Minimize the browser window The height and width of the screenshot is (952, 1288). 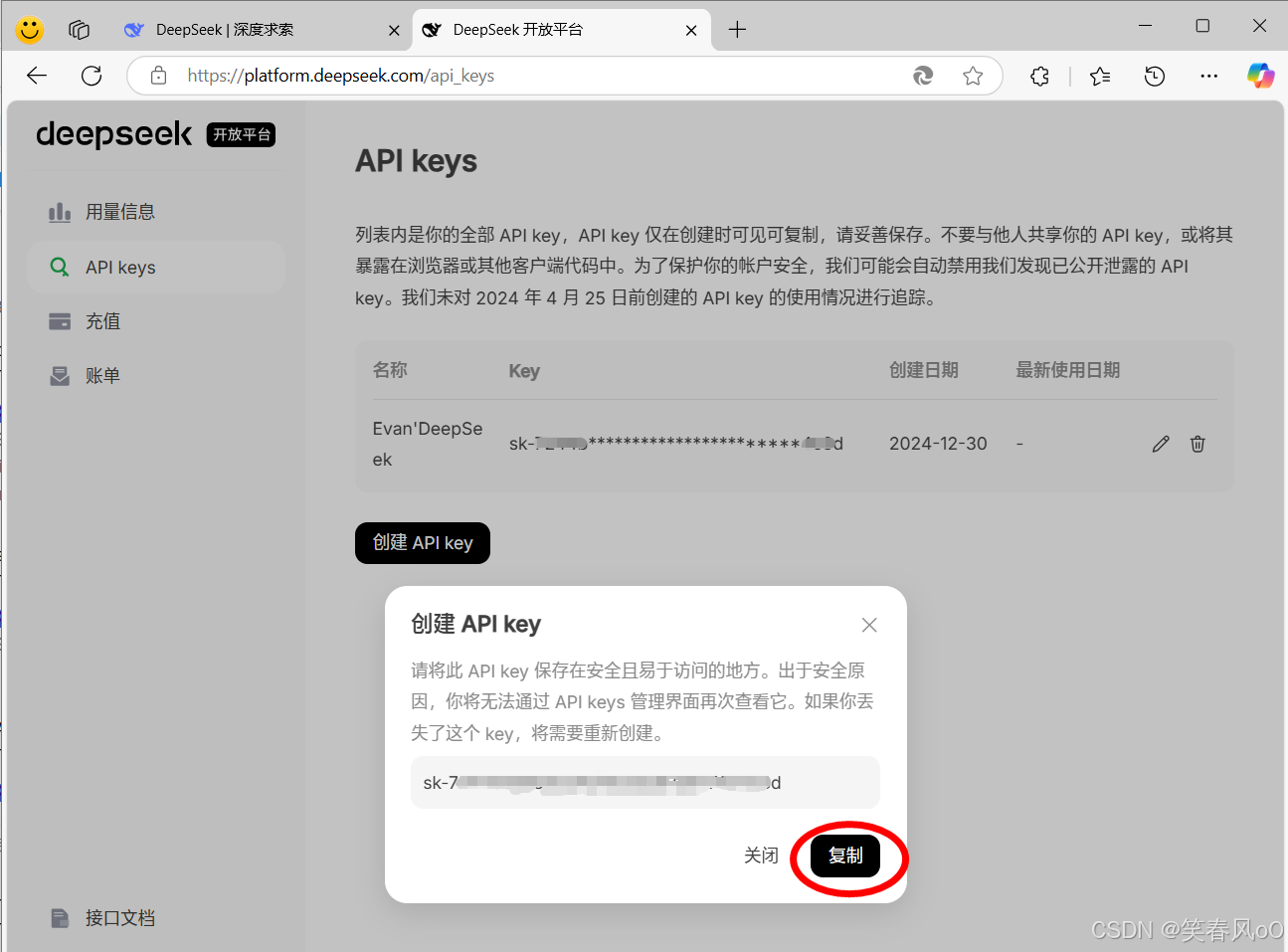click(1146, 26)
